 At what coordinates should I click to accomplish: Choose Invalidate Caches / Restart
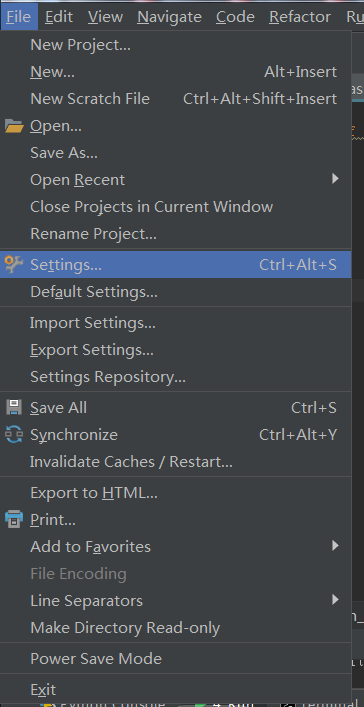point(175,462)
